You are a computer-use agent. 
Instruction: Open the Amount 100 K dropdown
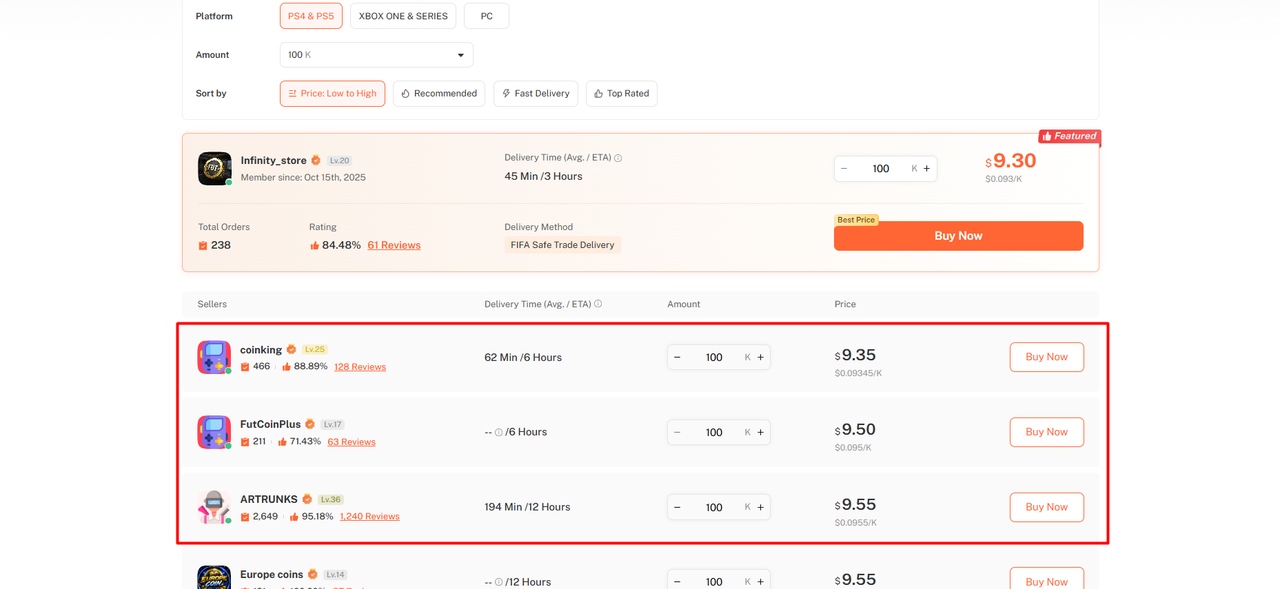(x=376, y=55)
